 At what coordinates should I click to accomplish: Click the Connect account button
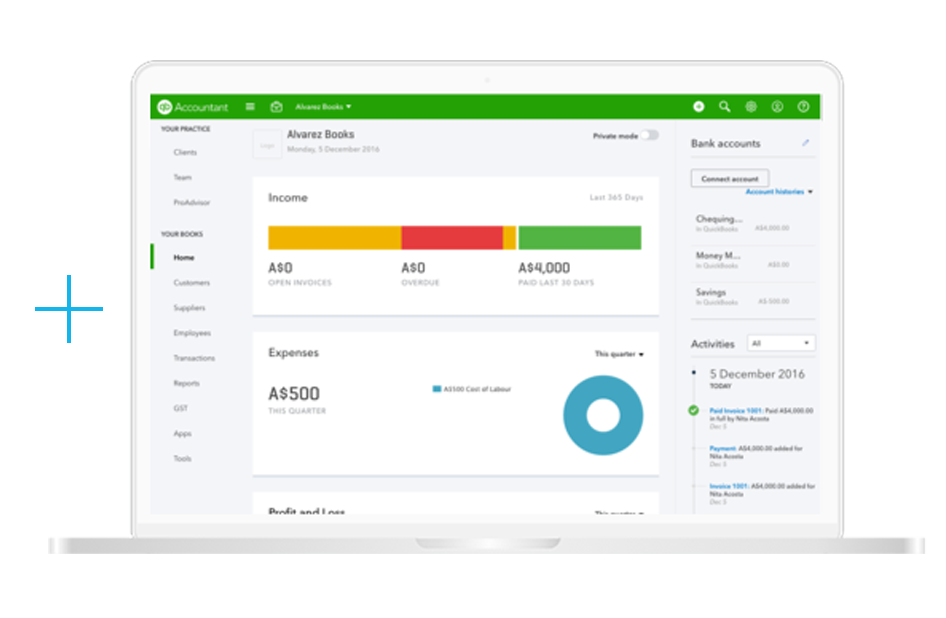point(730,179)
